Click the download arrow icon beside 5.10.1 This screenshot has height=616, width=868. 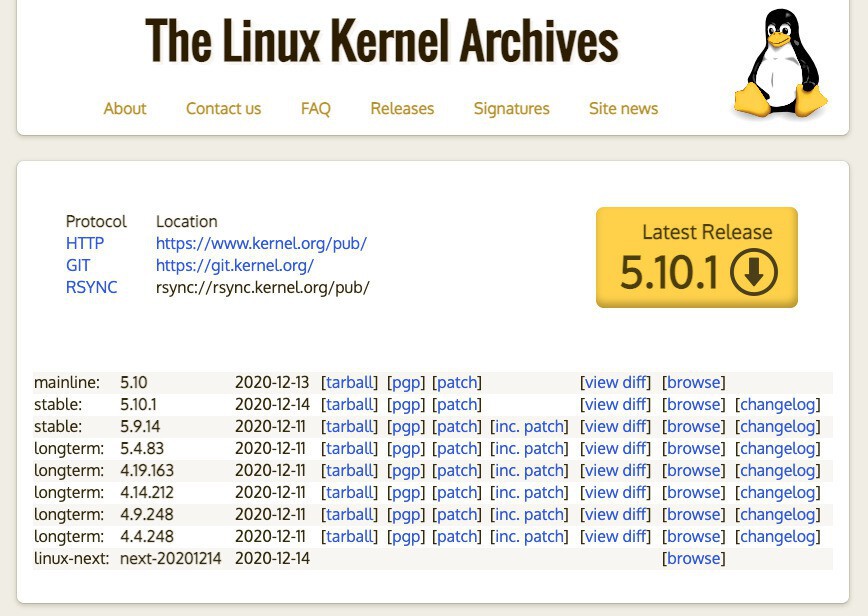pos(753,272)
